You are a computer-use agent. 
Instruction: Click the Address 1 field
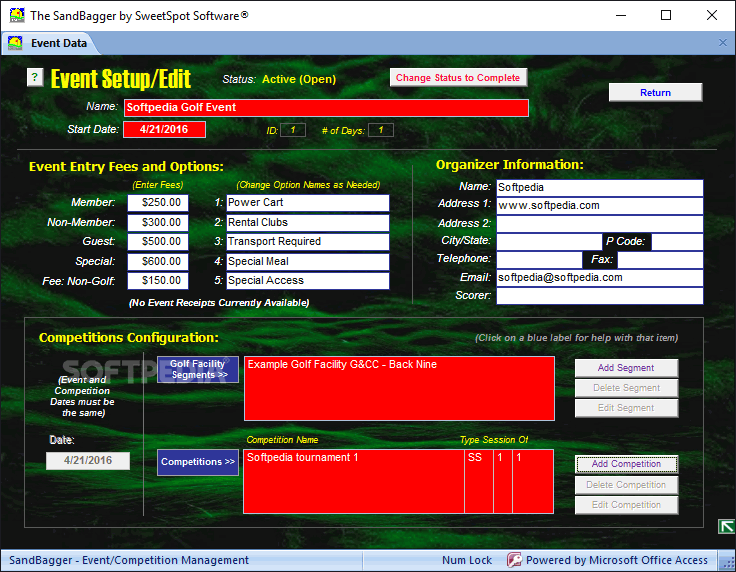coord(600,206)
